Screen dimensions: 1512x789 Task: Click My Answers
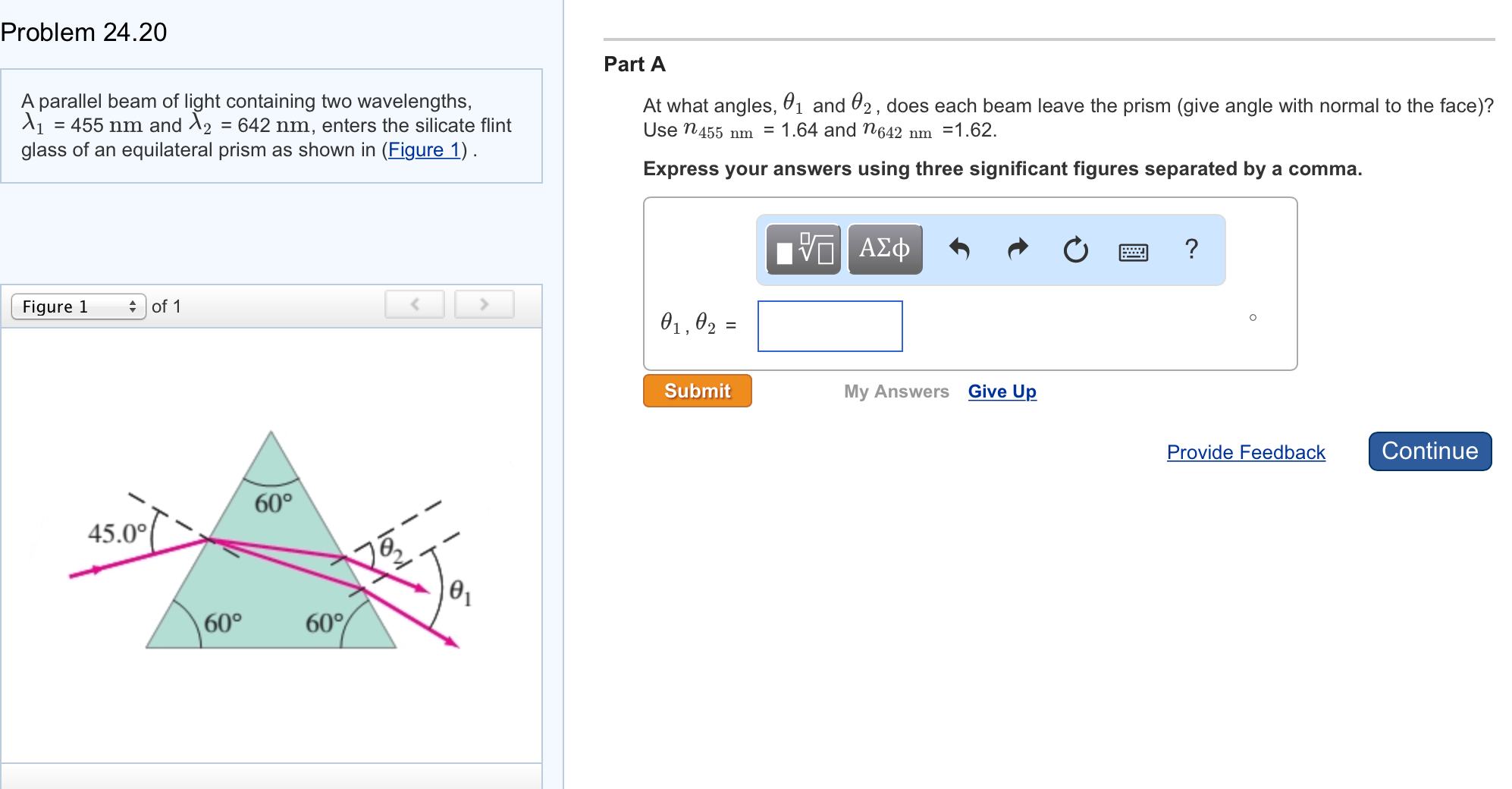pyautogui.click(x=896, y=391)
